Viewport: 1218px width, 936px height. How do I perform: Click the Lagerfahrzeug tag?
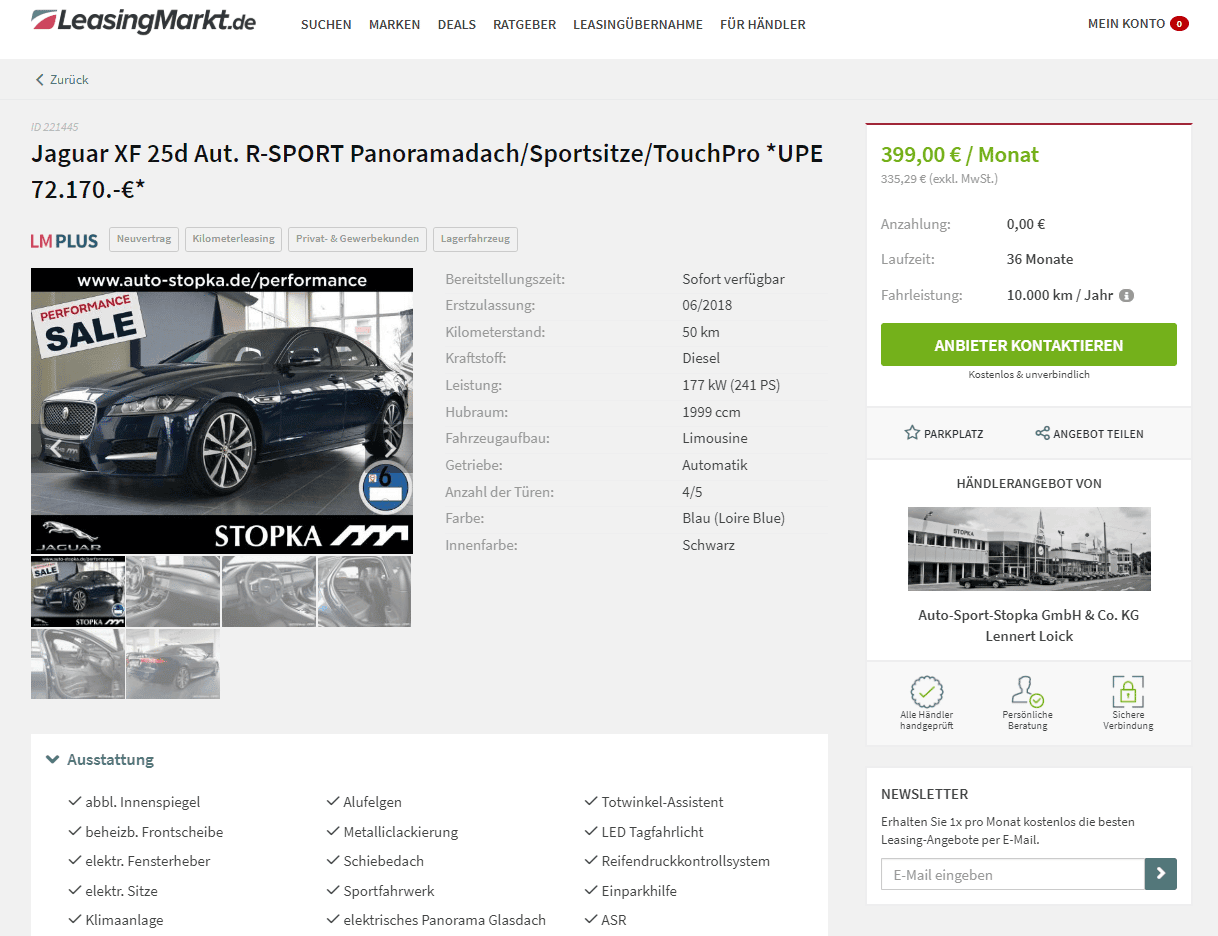click(475, 239)
